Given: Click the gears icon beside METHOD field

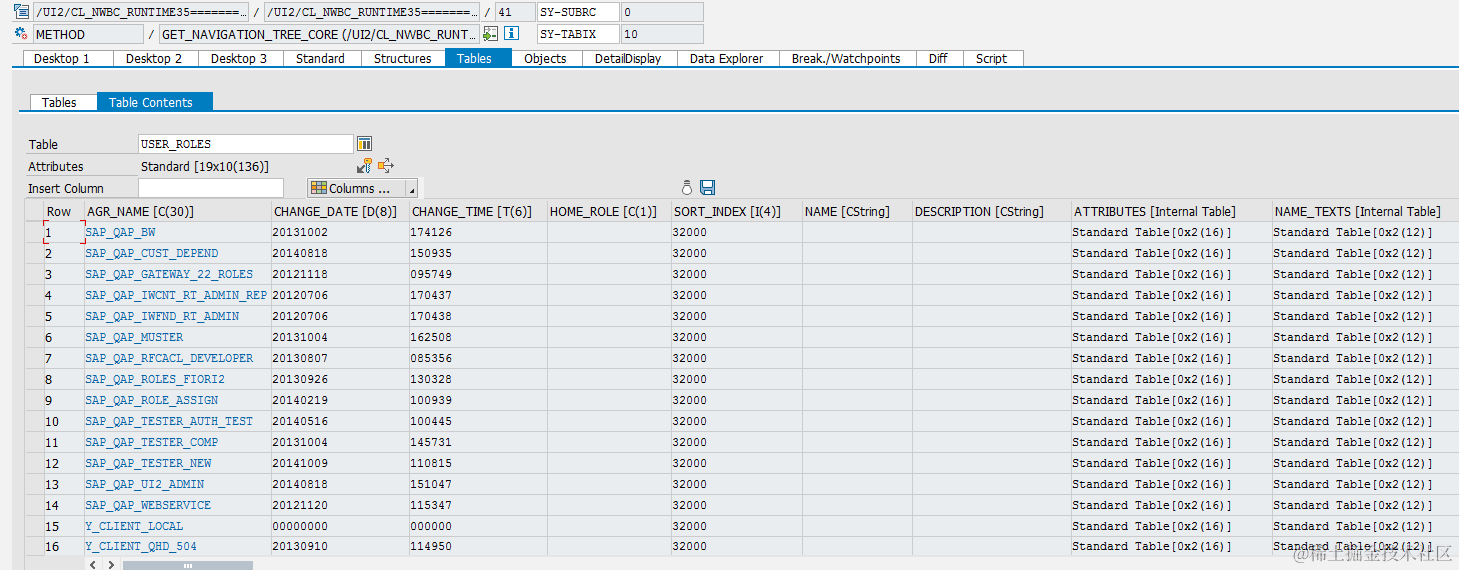Looking at the screenshot, I should click(x=21, y=34).
